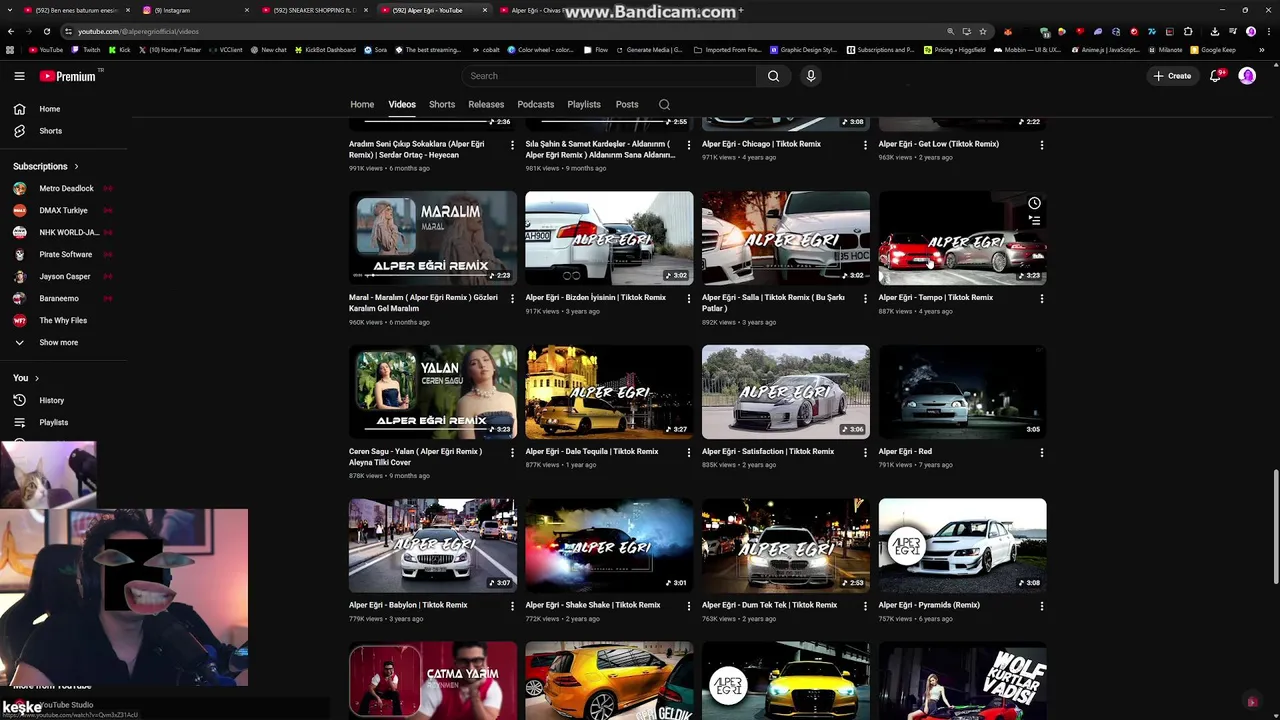Open the options menu for Alper Eğri - Red
Viewport: 1280px width, 720px height.
point(1042,452)
